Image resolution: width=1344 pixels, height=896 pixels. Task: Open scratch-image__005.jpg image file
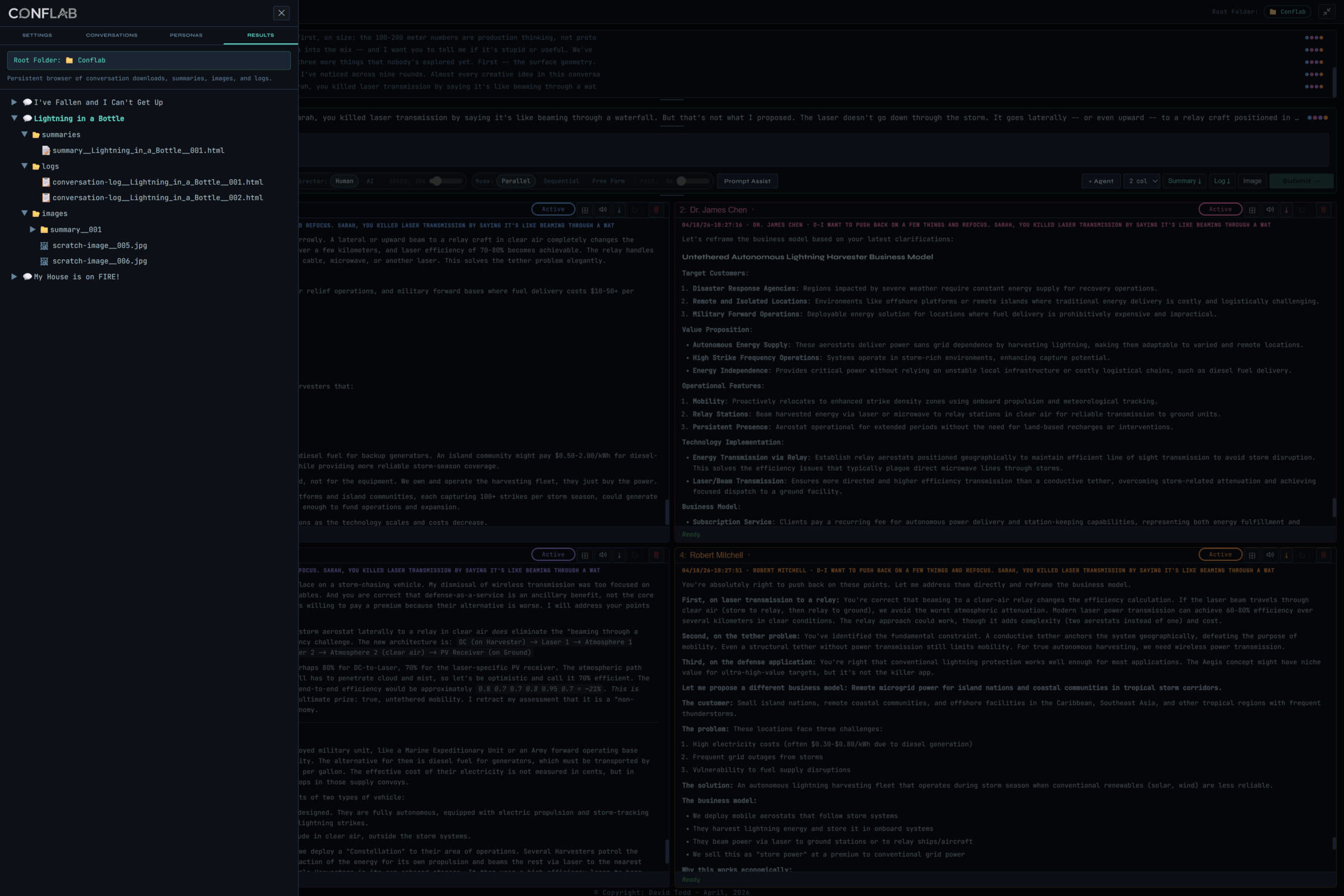click(x=99, y=246)
